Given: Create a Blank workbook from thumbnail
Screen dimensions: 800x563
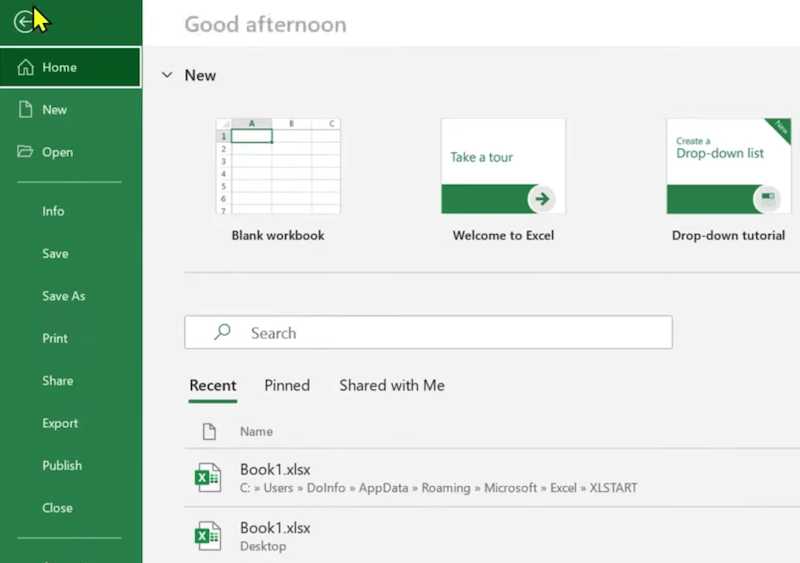Looking at the screenshot, I should [x=278, y=166].
